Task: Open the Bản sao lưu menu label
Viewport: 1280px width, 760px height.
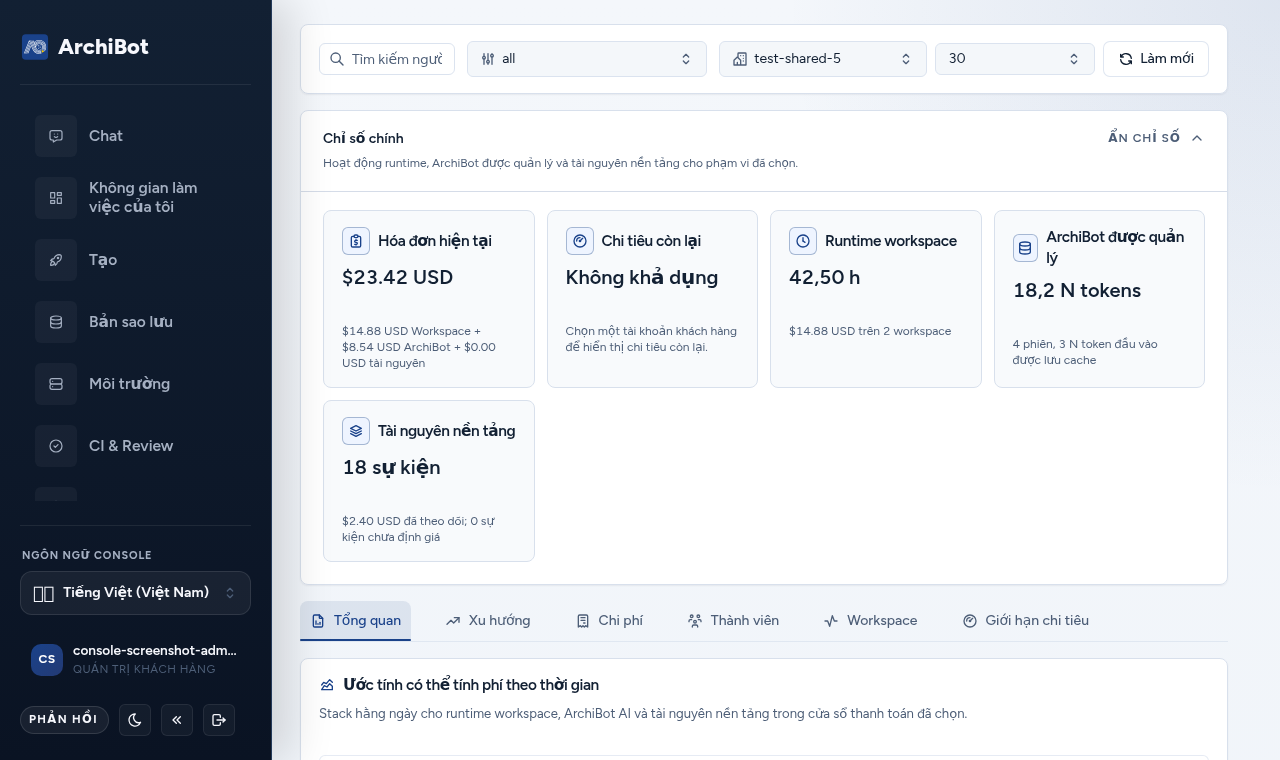Action: point(131,322)
